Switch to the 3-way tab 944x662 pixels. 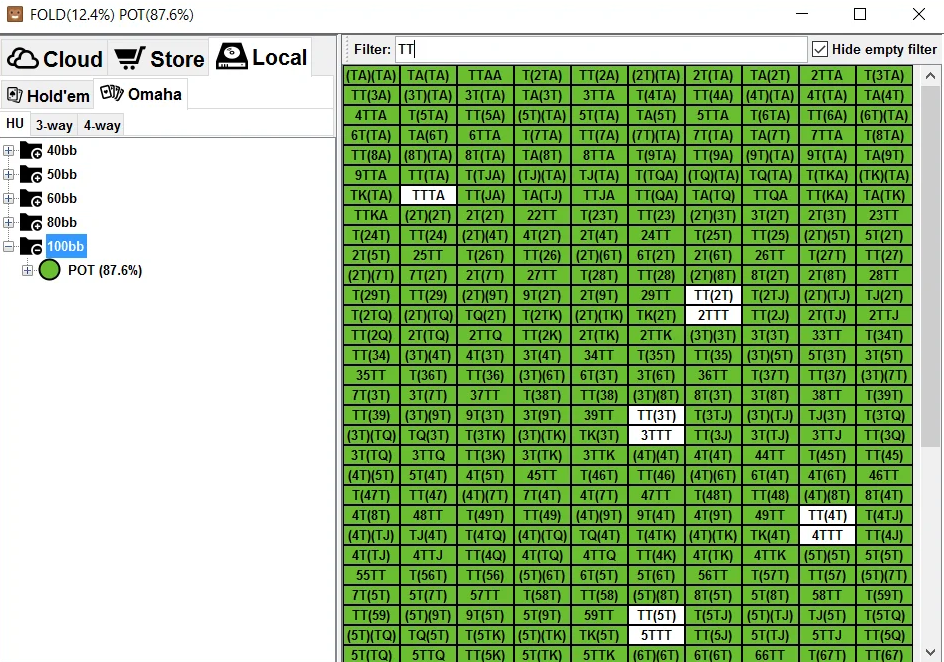click(54, 125)
